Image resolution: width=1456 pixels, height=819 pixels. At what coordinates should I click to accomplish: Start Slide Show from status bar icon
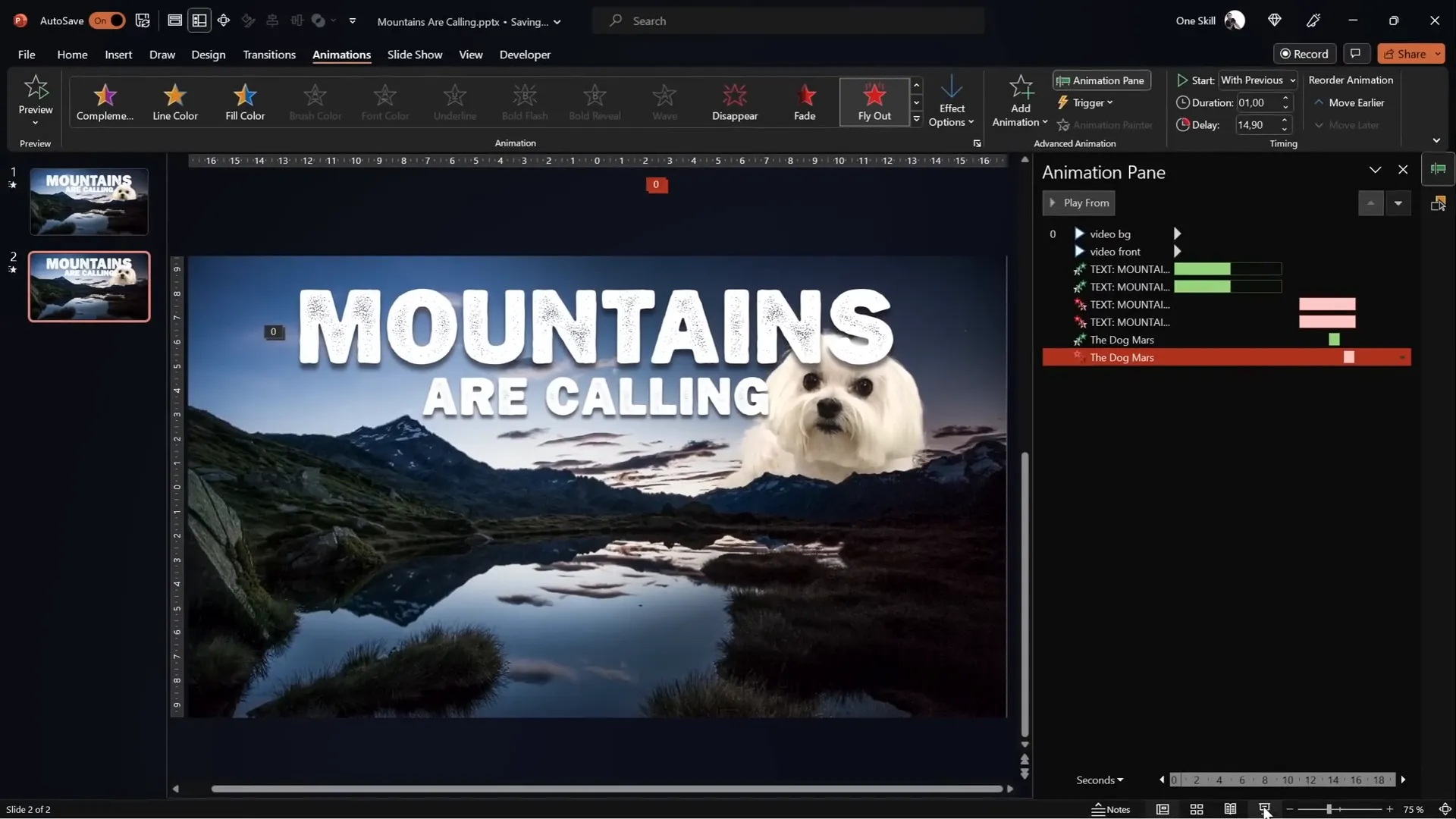1264,810
